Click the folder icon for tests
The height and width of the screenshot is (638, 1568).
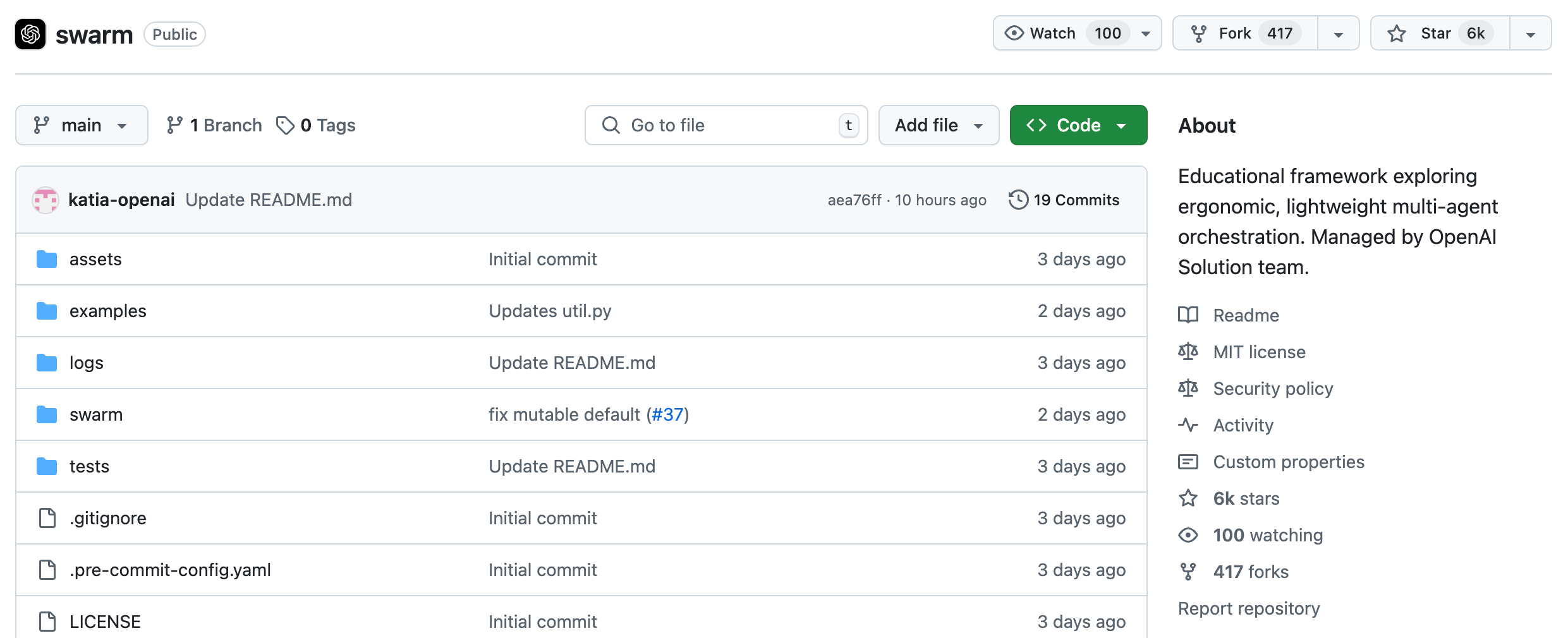click(x=47, y=466)
